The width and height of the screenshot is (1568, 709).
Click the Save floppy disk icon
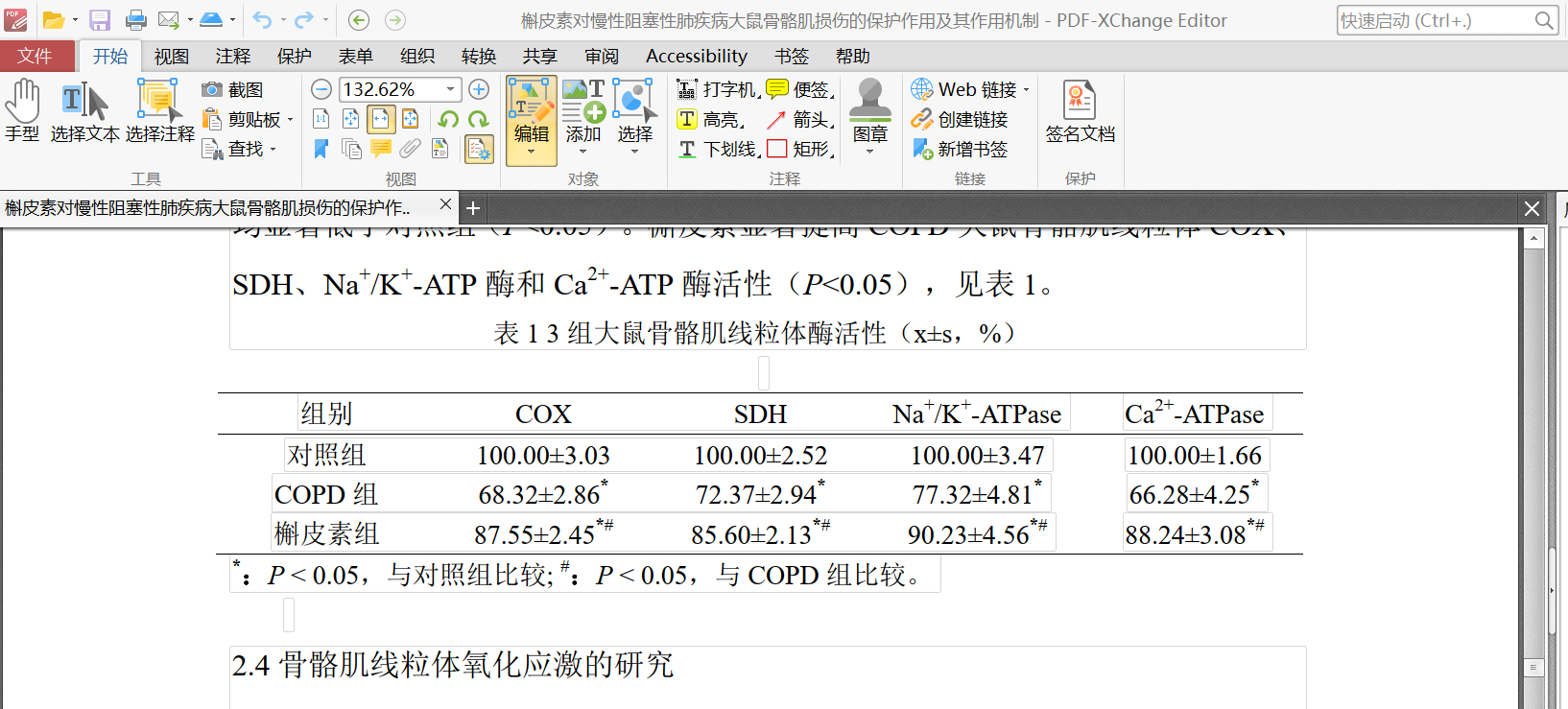100,20
